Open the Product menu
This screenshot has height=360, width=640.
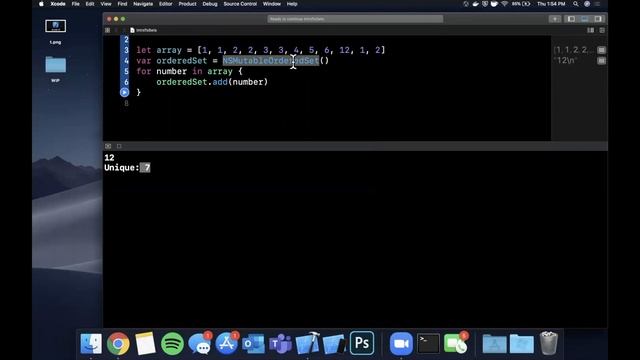click(x=187, y=4)
